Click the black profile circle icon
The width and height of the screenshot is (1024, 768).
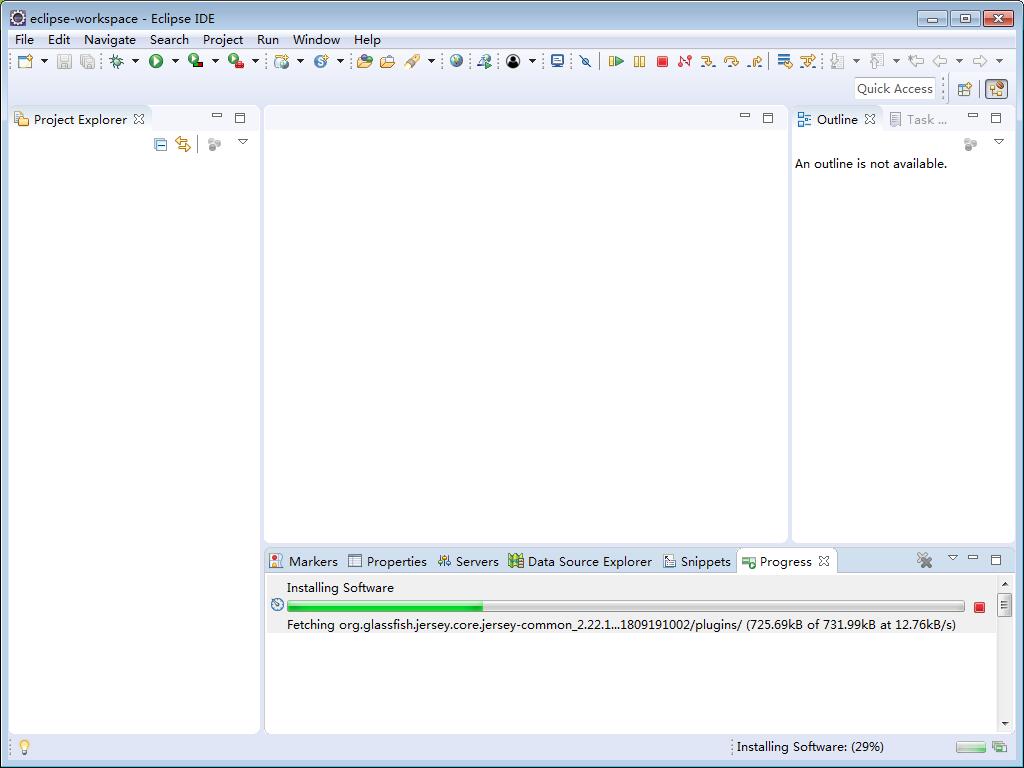(x=513, y=61)
